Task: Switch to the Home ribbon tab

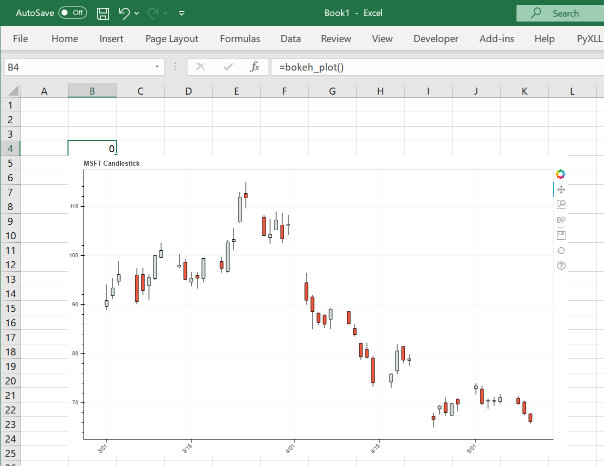Action: [65, 39]
